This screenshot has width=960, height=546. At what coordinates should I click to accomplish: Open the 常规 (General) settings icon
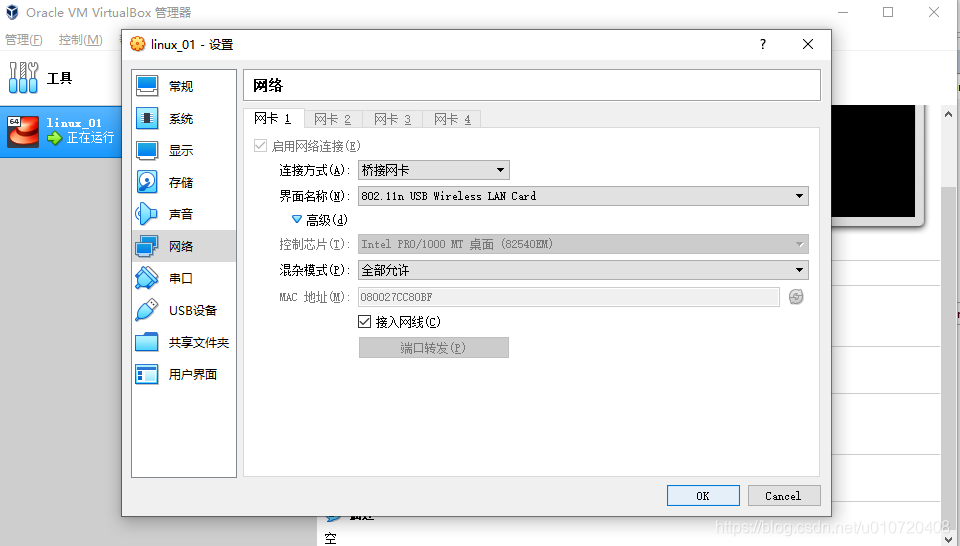(x=147, y=86)
